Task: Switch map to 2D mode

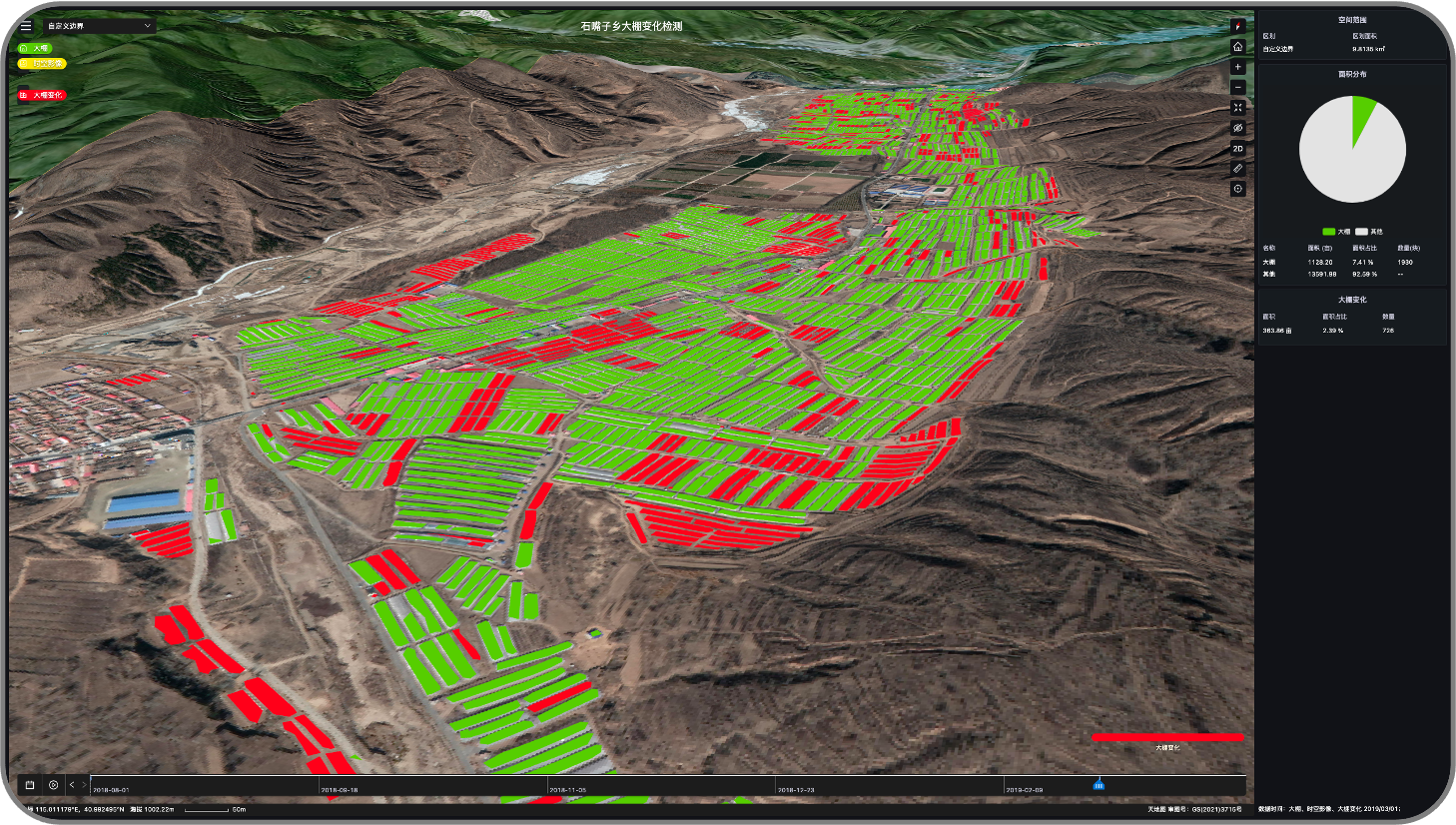Action: 1238,149
